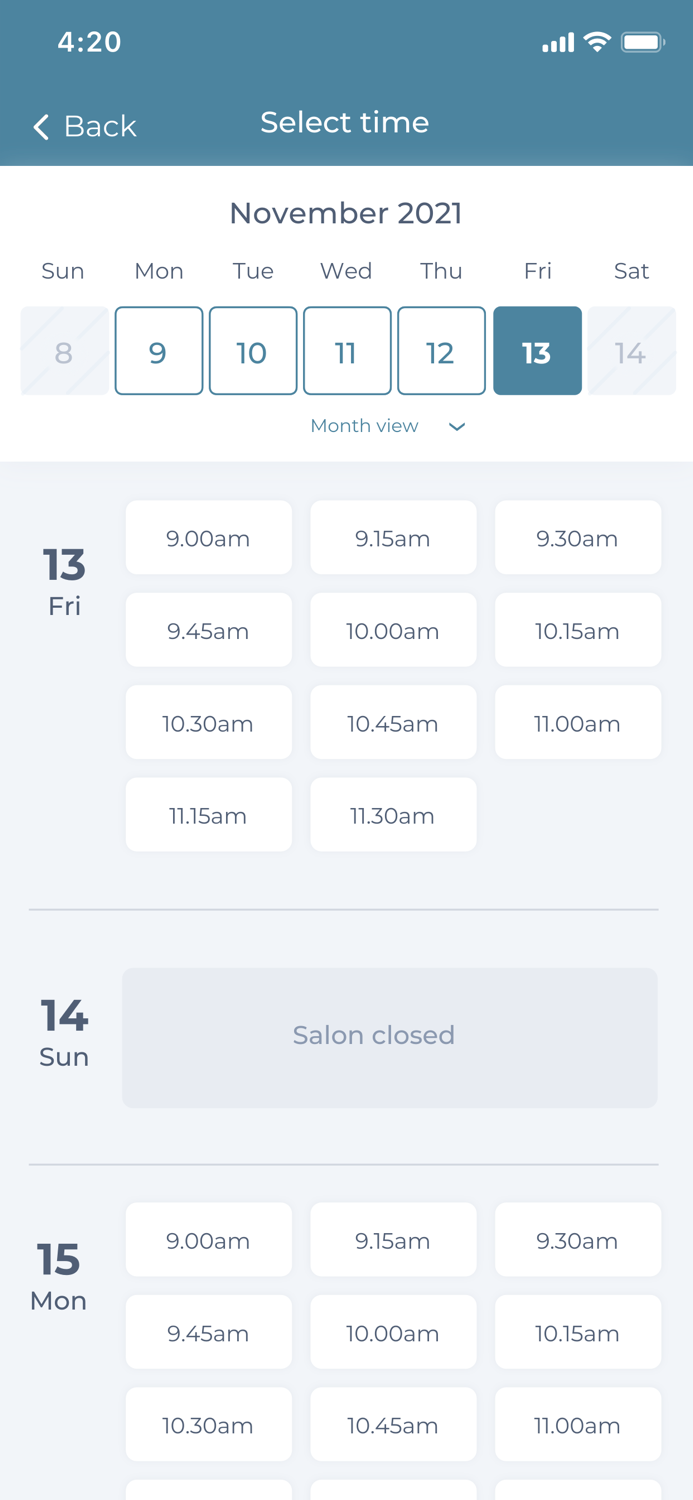Select Tuesday 10 date cell

click(252, 351)
